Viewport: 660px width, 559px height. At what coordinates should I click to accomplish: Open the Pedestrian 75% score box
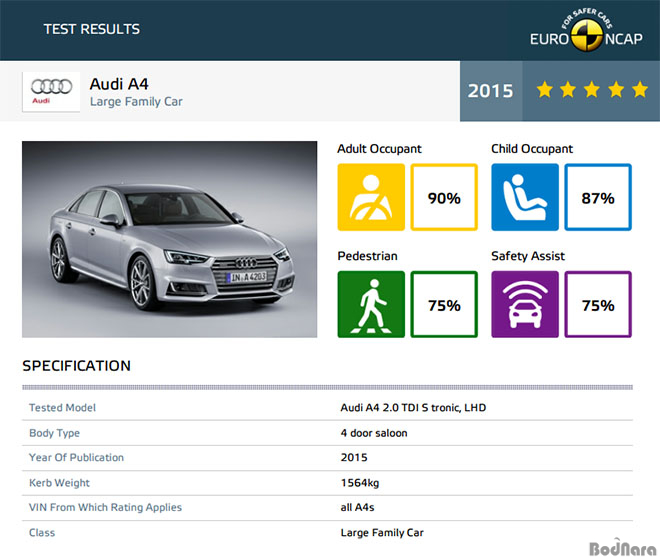point(444,304)
